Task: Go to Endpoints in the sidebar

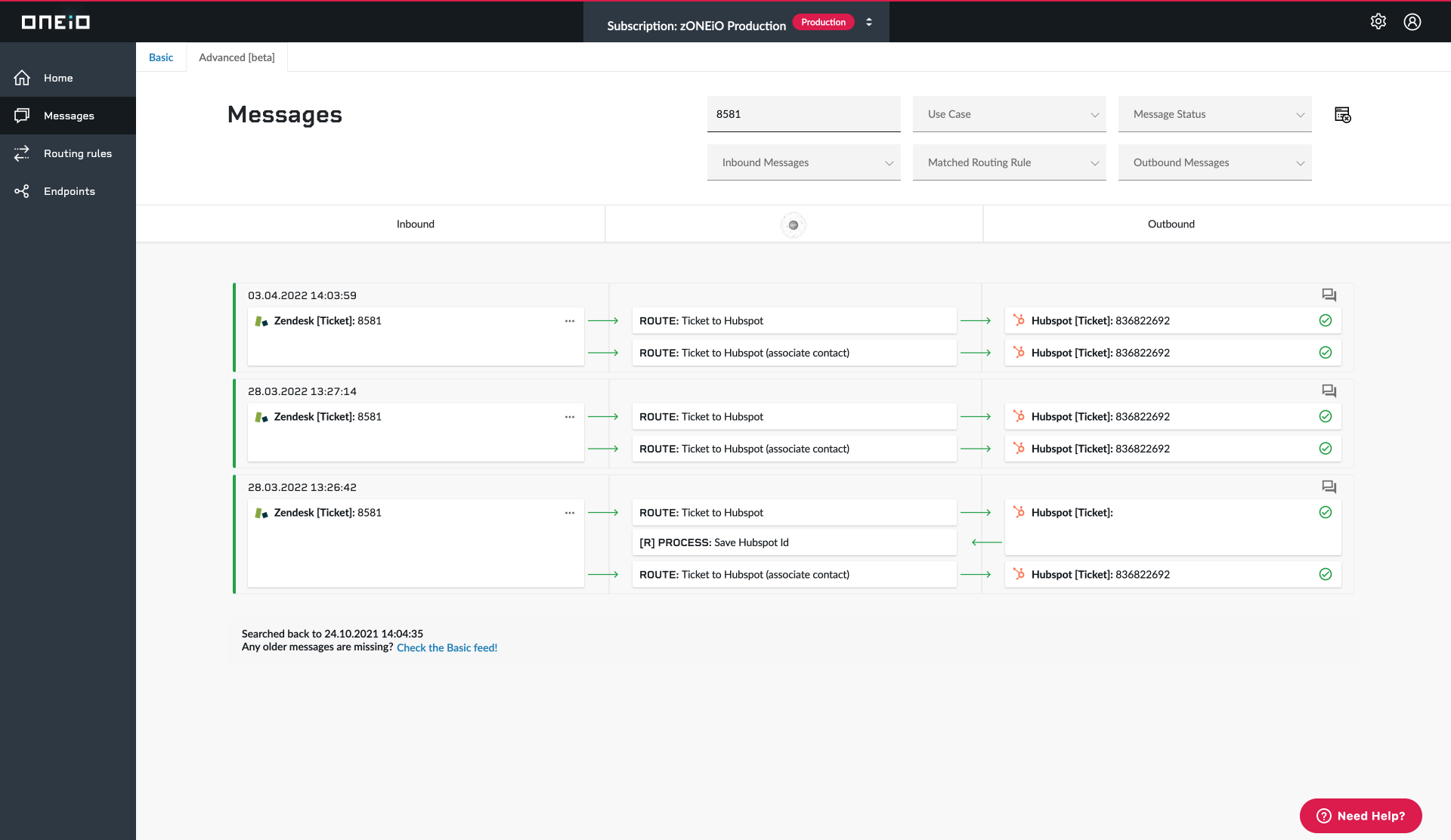Action: pos(68,191)
